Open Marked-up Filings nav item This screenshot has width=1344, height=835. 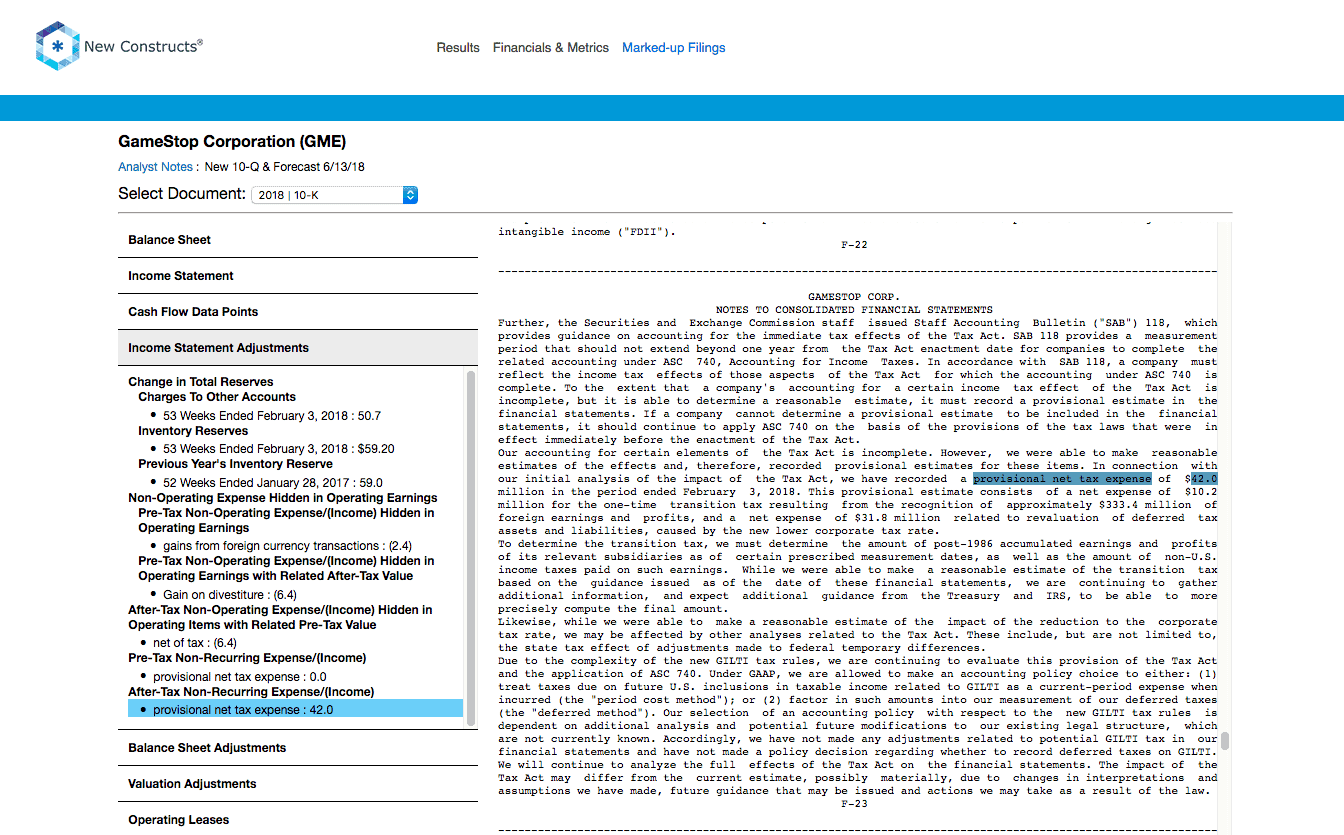(674, 47)
